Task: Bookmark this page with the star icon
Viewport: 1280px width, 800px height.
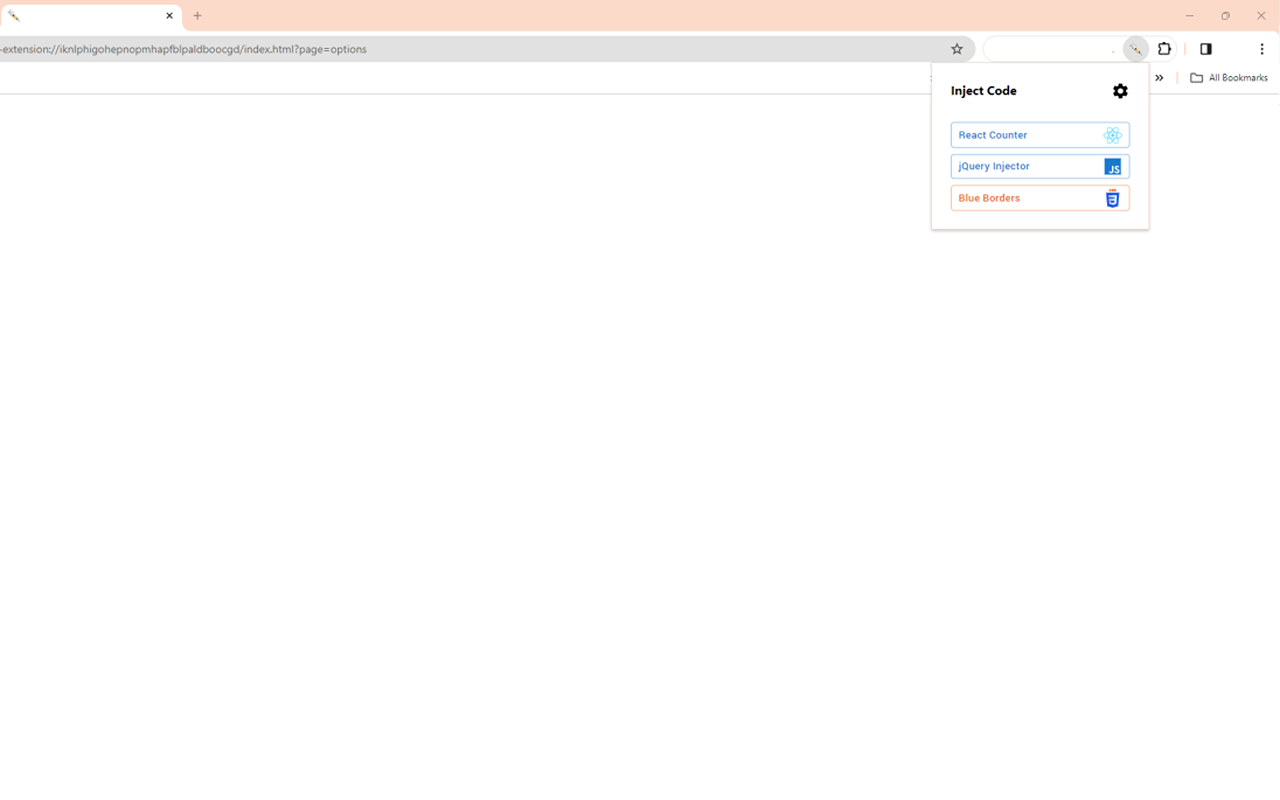Action: [x=957, y=48]
